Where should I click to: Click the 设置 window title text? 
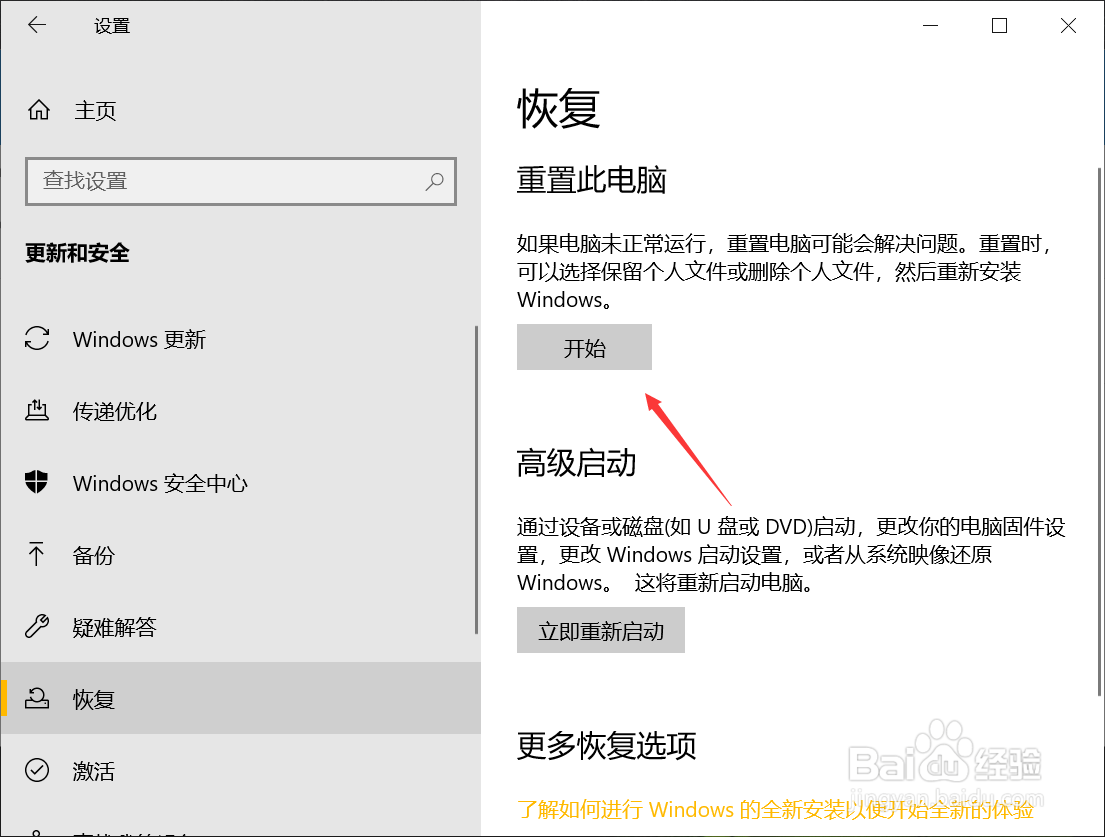click(x=112, y=26)
